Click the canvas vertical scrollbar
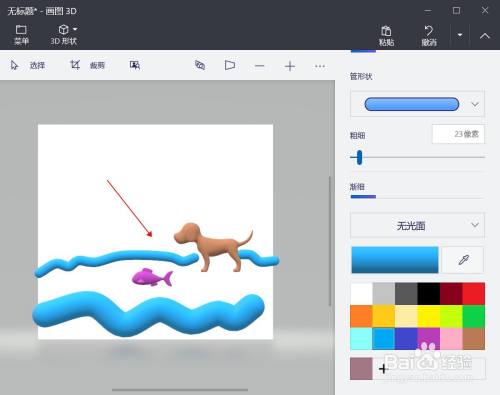The width and height of the screenshot is (500, 395). click(x=330, y=241)
